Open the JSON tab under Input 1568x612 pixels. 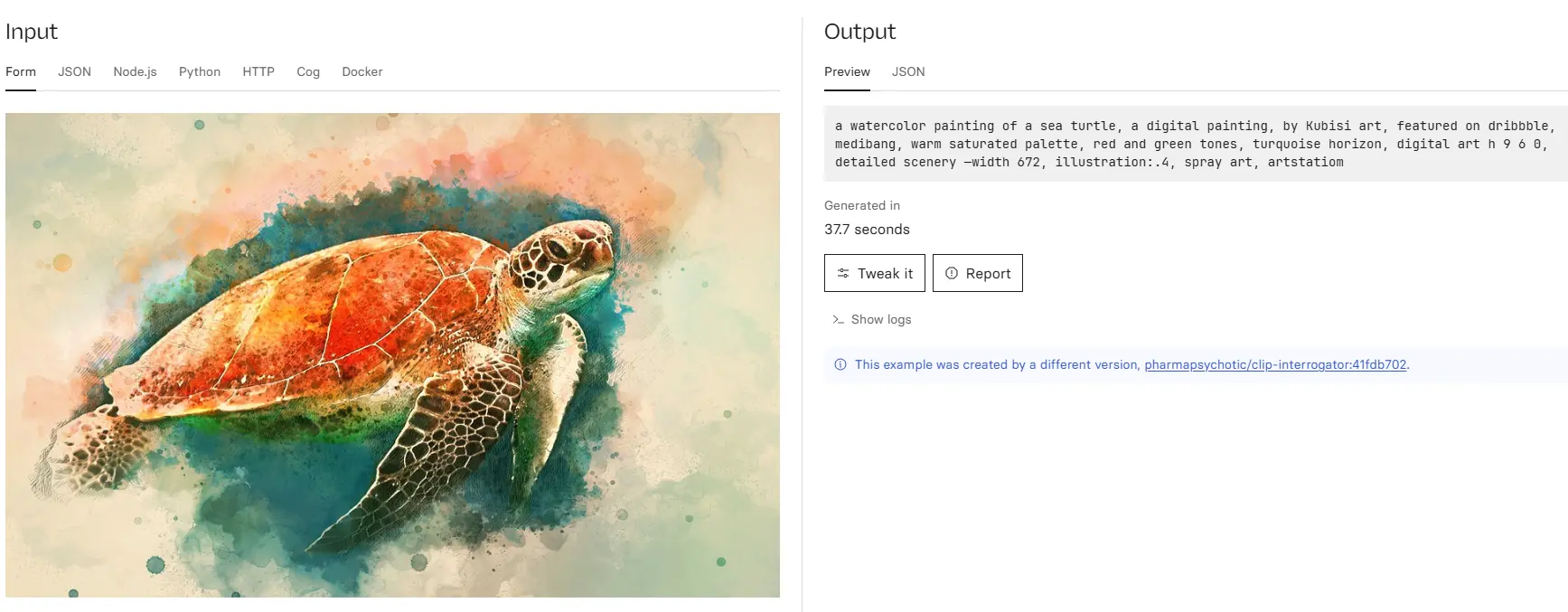coord(74,71)
